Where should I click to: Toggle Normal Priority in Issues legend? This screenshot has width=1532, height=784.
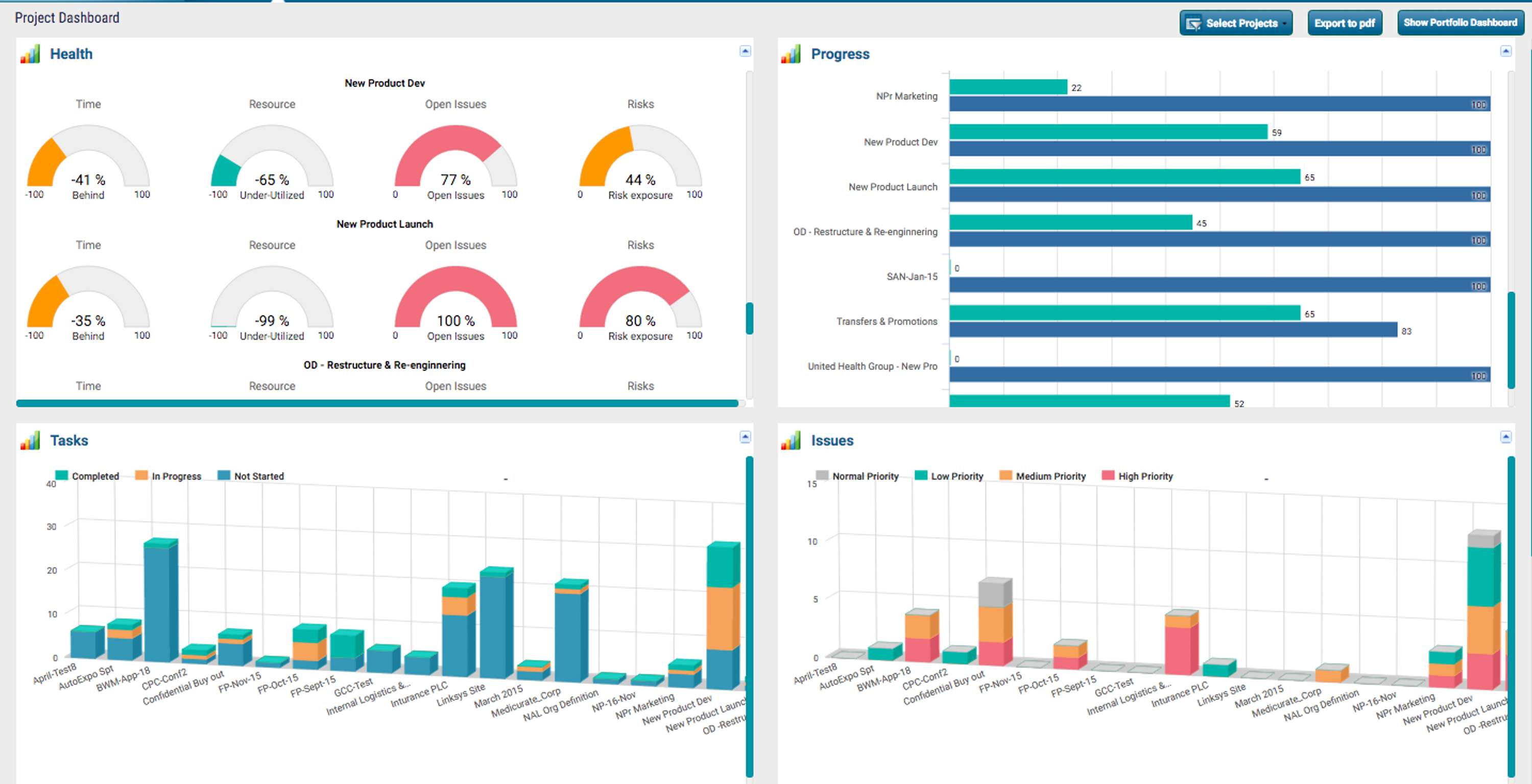click(857, 476)
